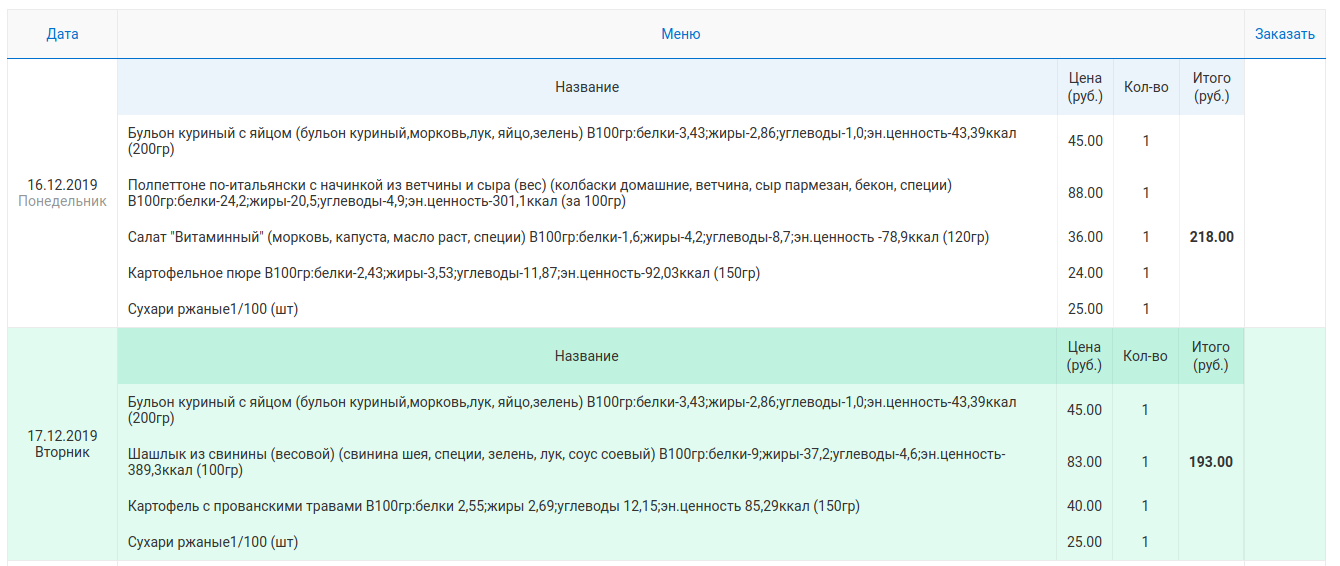
Task: Click the 83.00 price of Шашлык
Action: pyautogui.click(x=1085, y=462)
